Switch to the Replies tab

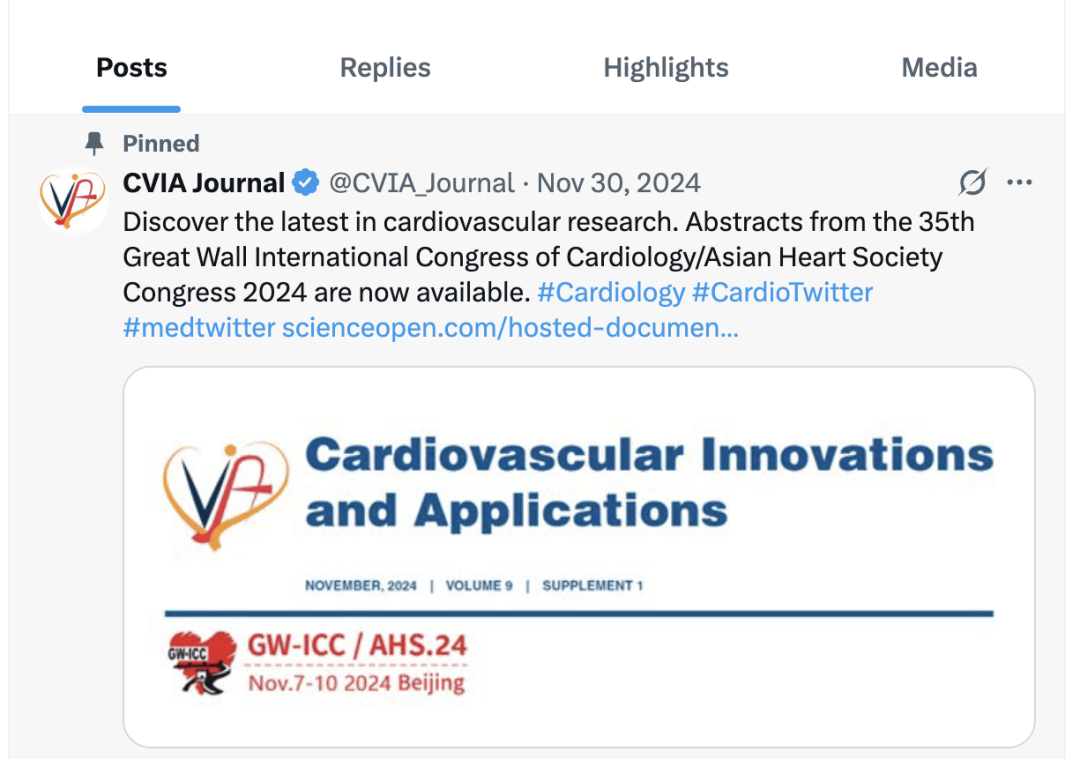click(x=385, y=68)
